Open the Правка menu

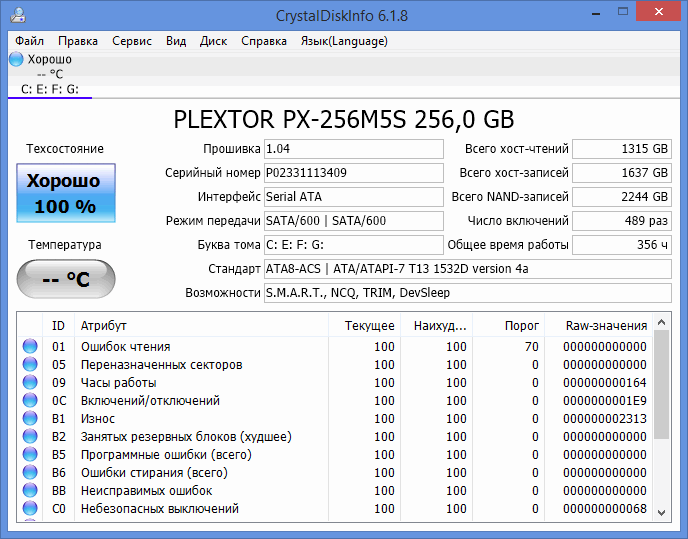[x=78, y=41]
